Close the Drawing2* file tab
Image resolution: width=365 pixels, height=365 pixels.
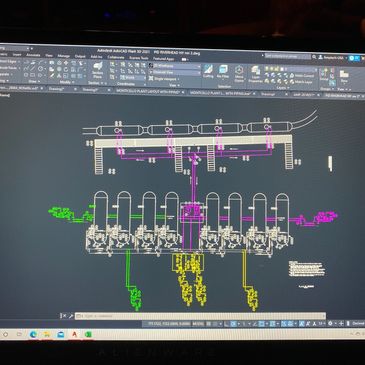(108, 90)
